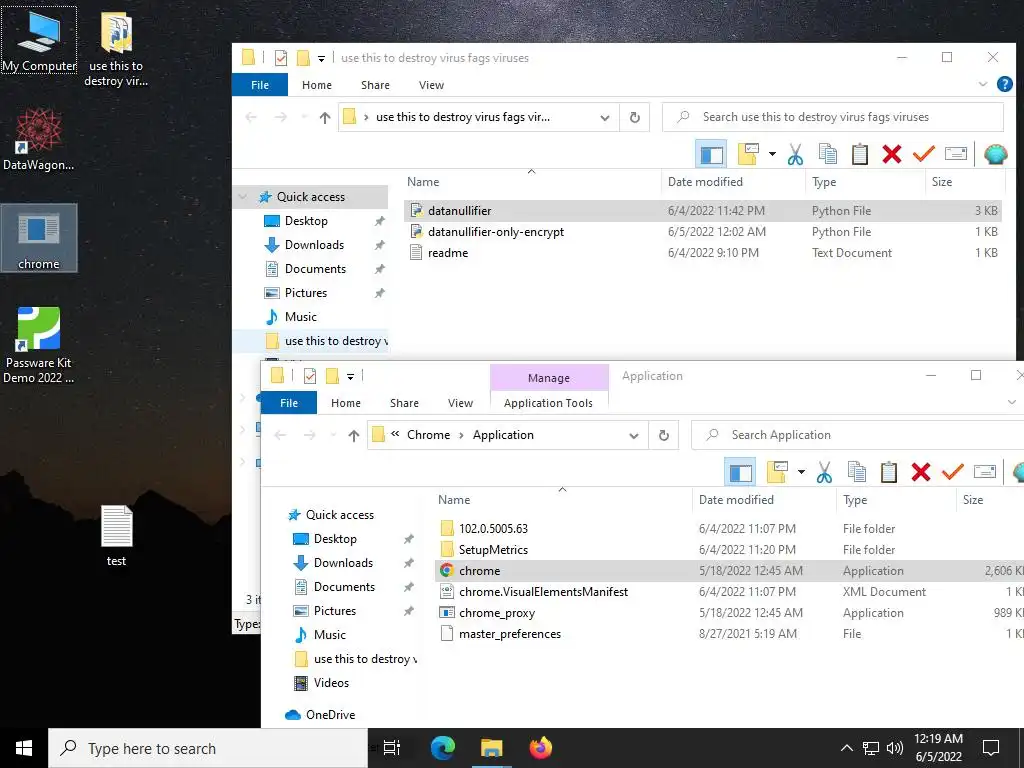Click Rename icon in top window toolbar
This screenshot has height=768, width=1024.
click(x=955, y=154)
